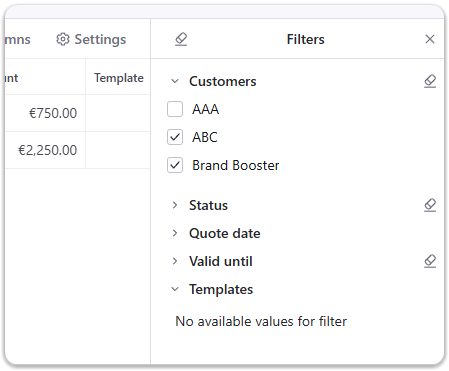Click the Customers section title

(x=223, y=82)
